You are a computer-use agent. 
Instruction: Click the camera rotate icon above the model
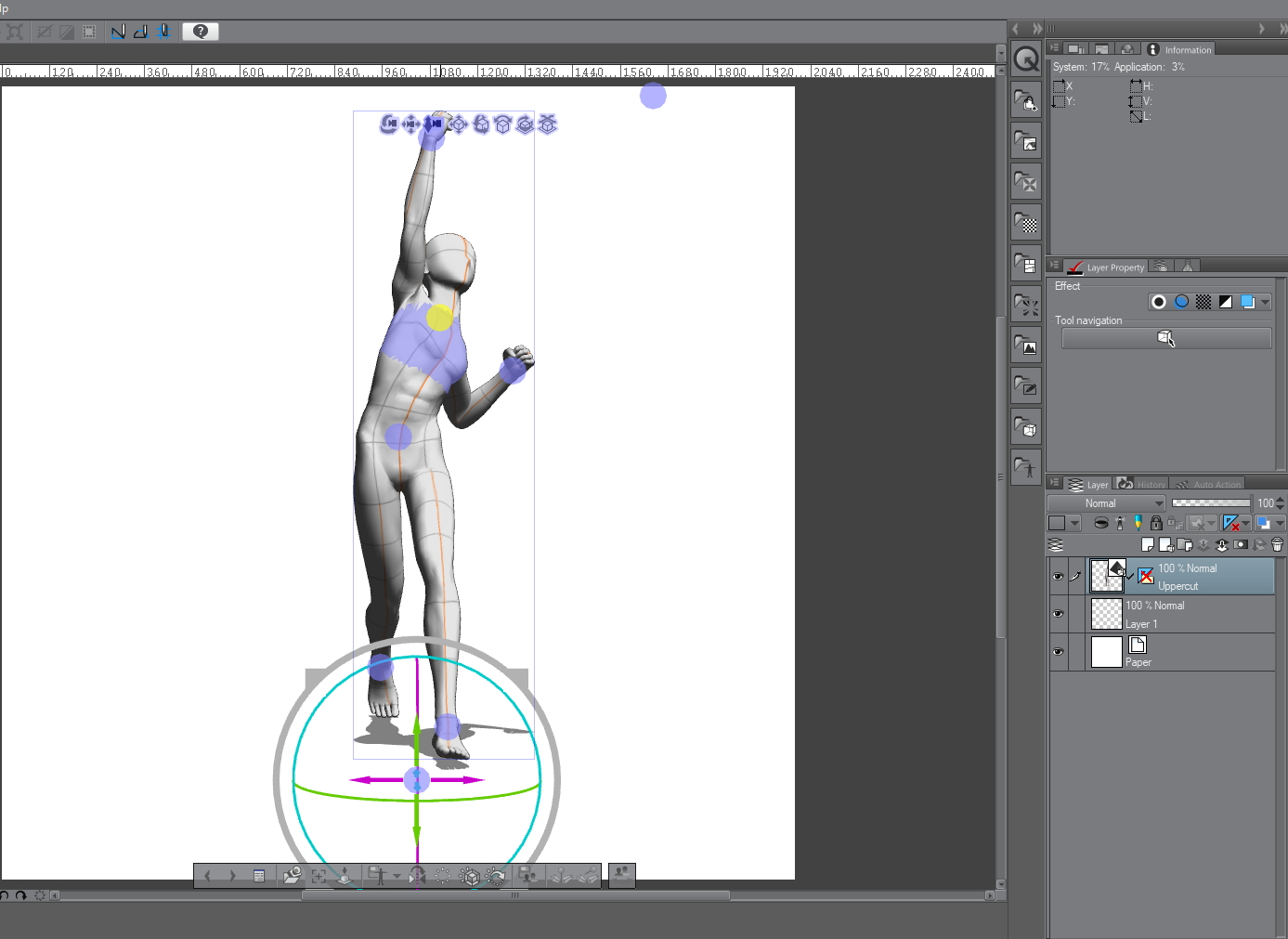[x=388, y=124]
